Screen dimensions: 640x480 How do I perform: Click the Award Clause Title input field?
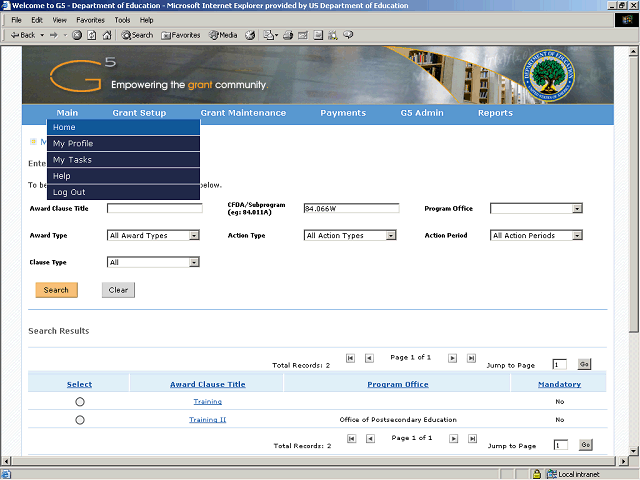155,209
